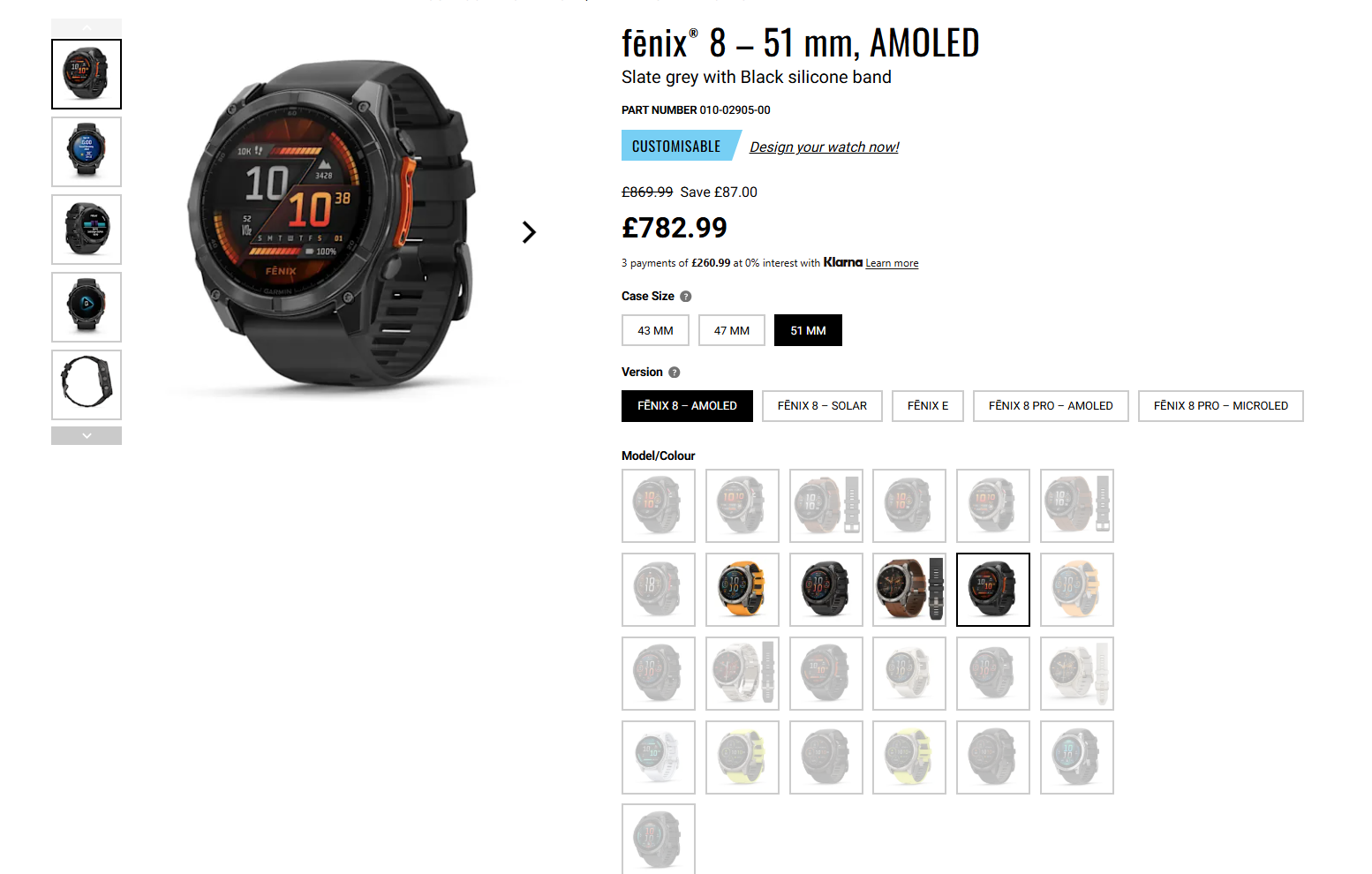The image size is (1372, 874).
Task: Switch to Fēnix 8 – Solar version
Action: click(822, 406)
